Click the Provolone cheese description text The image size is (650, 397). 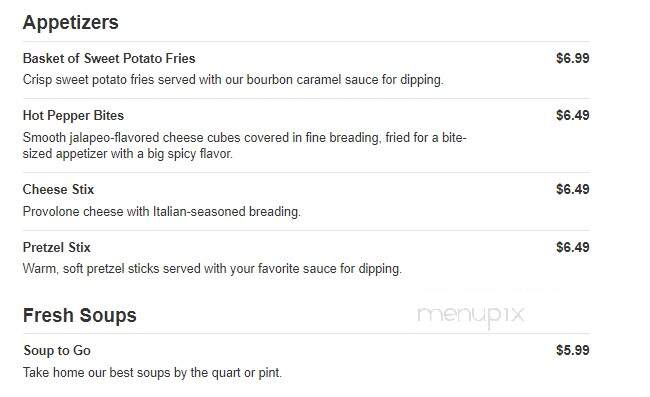[x=162, y=212]
